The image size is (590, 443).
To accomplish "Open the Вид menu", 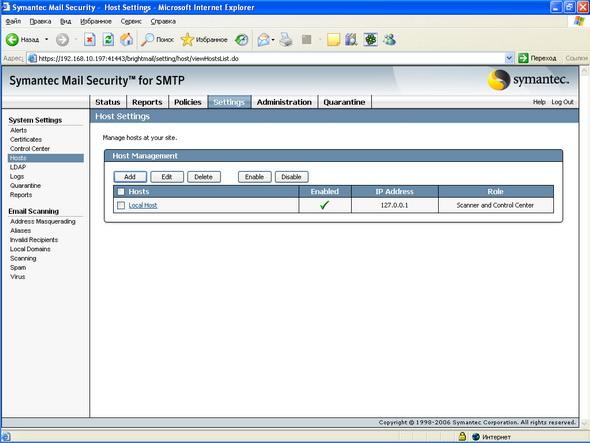I will click(x=65, y=21).
